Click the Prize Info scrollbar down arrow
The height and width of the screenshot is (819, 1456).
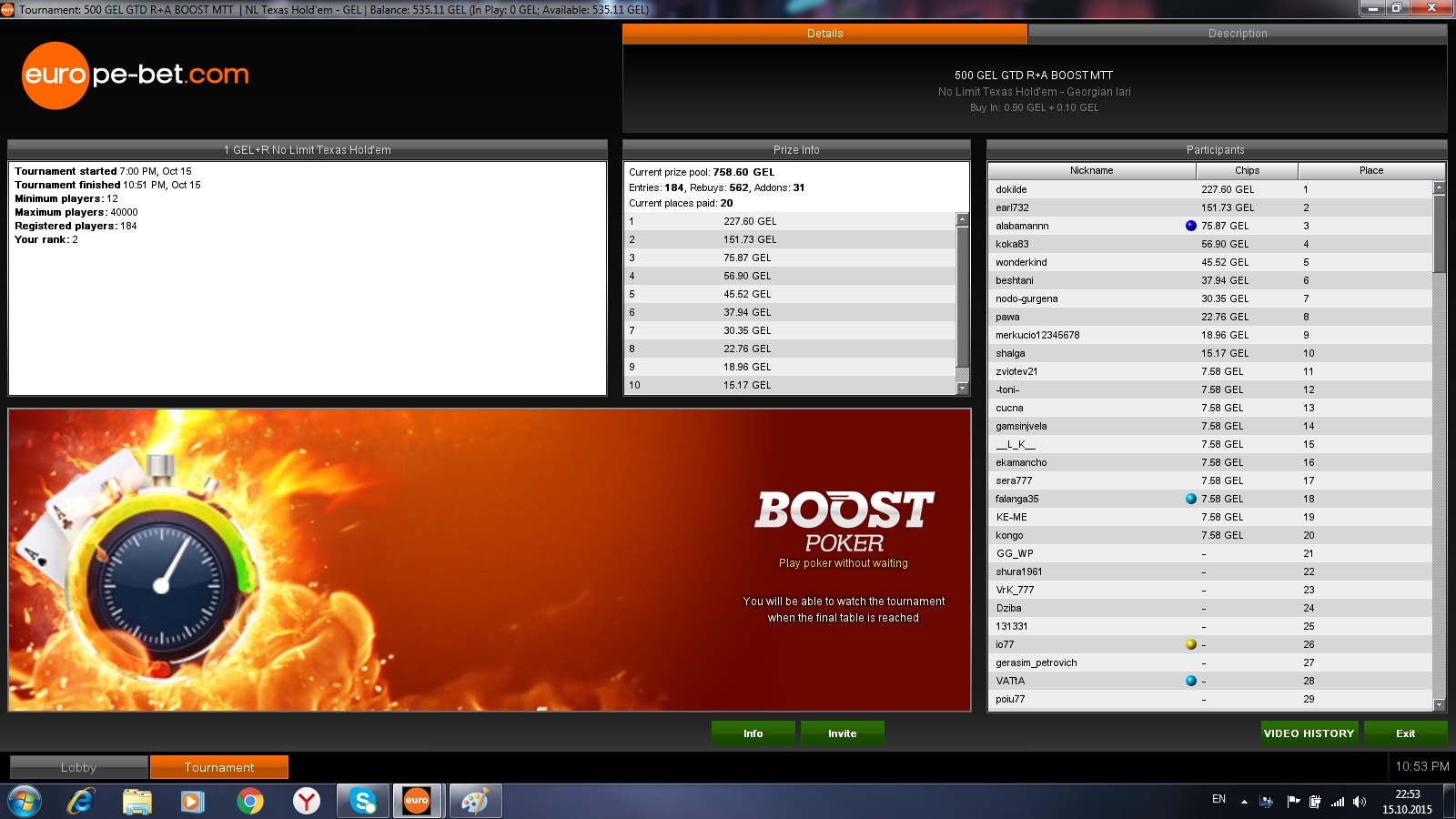(963, 389)
